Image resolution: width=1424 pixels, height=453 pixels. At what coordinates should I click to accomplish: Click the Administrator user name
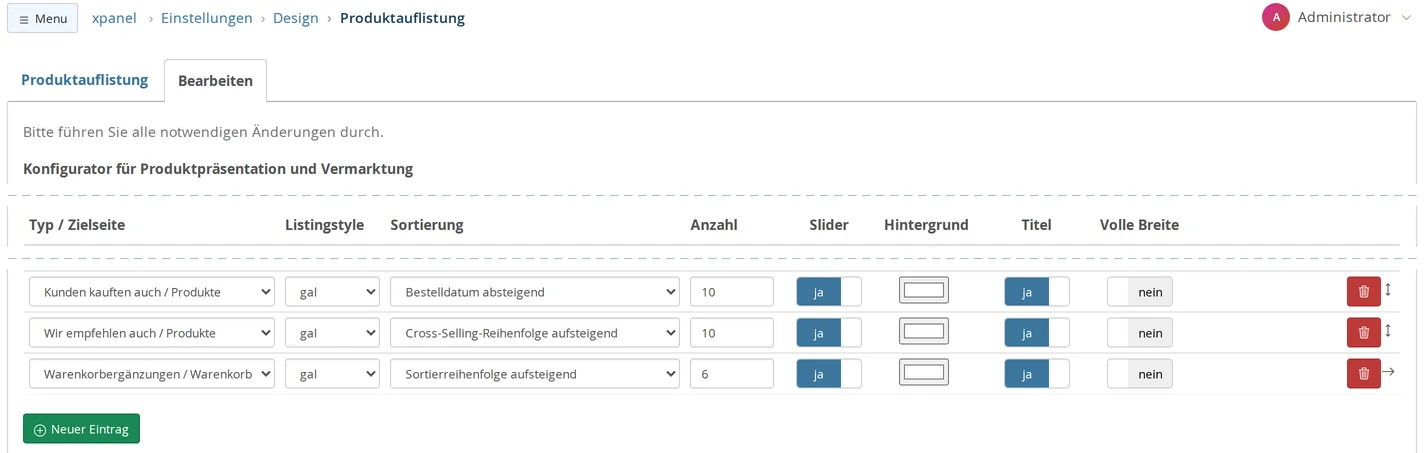tap(1344, 17)
